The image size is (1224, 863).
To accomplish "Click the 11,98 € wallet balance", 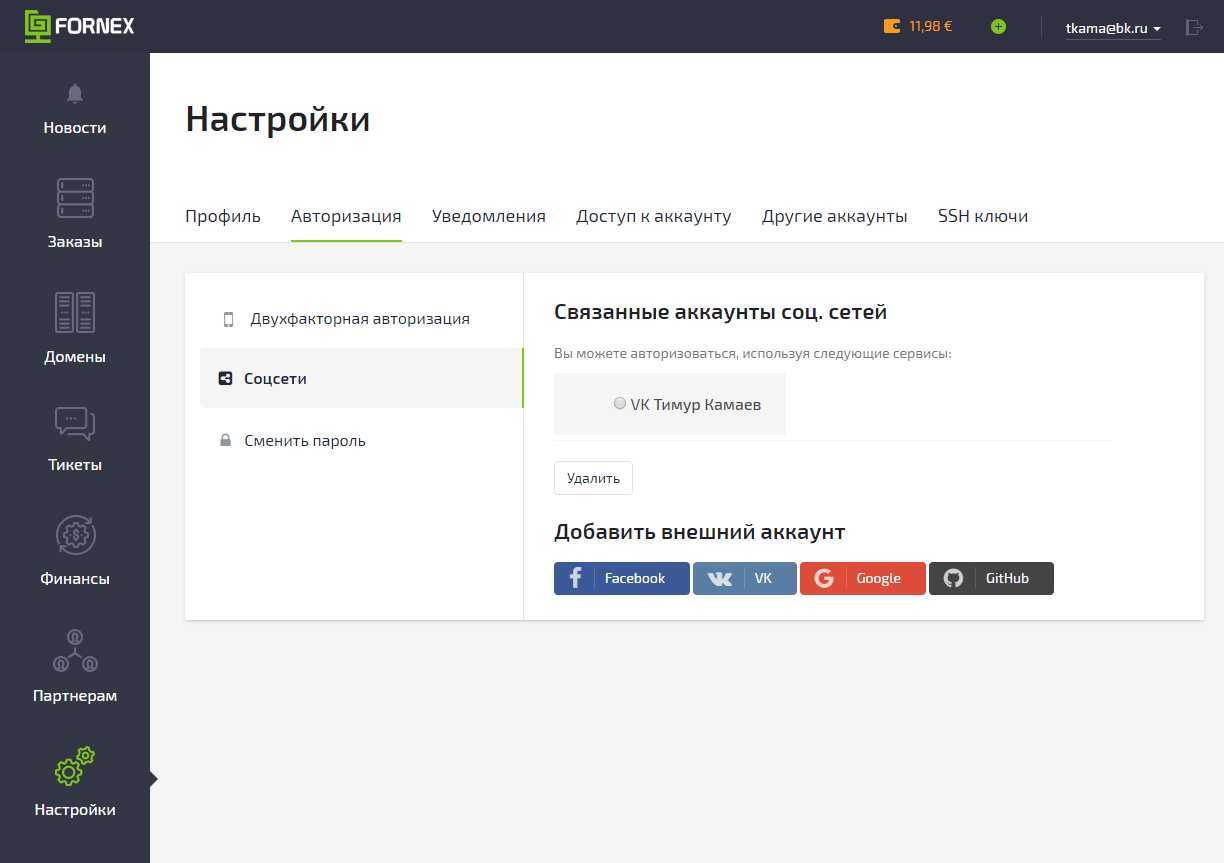I will tap(918, 27).
